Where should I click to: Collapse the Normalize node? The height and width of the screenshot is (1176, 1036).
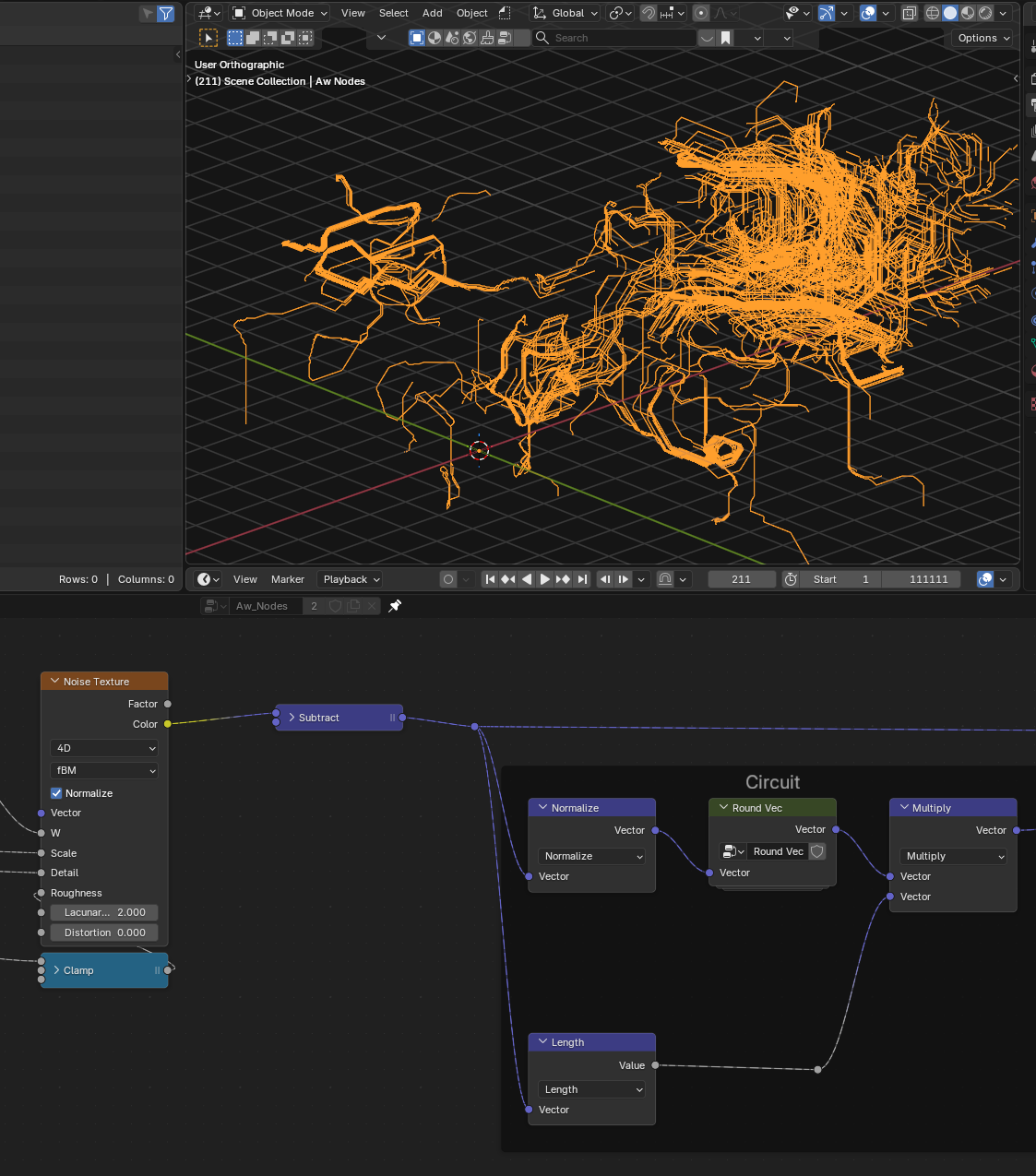[x=543, y=807]
